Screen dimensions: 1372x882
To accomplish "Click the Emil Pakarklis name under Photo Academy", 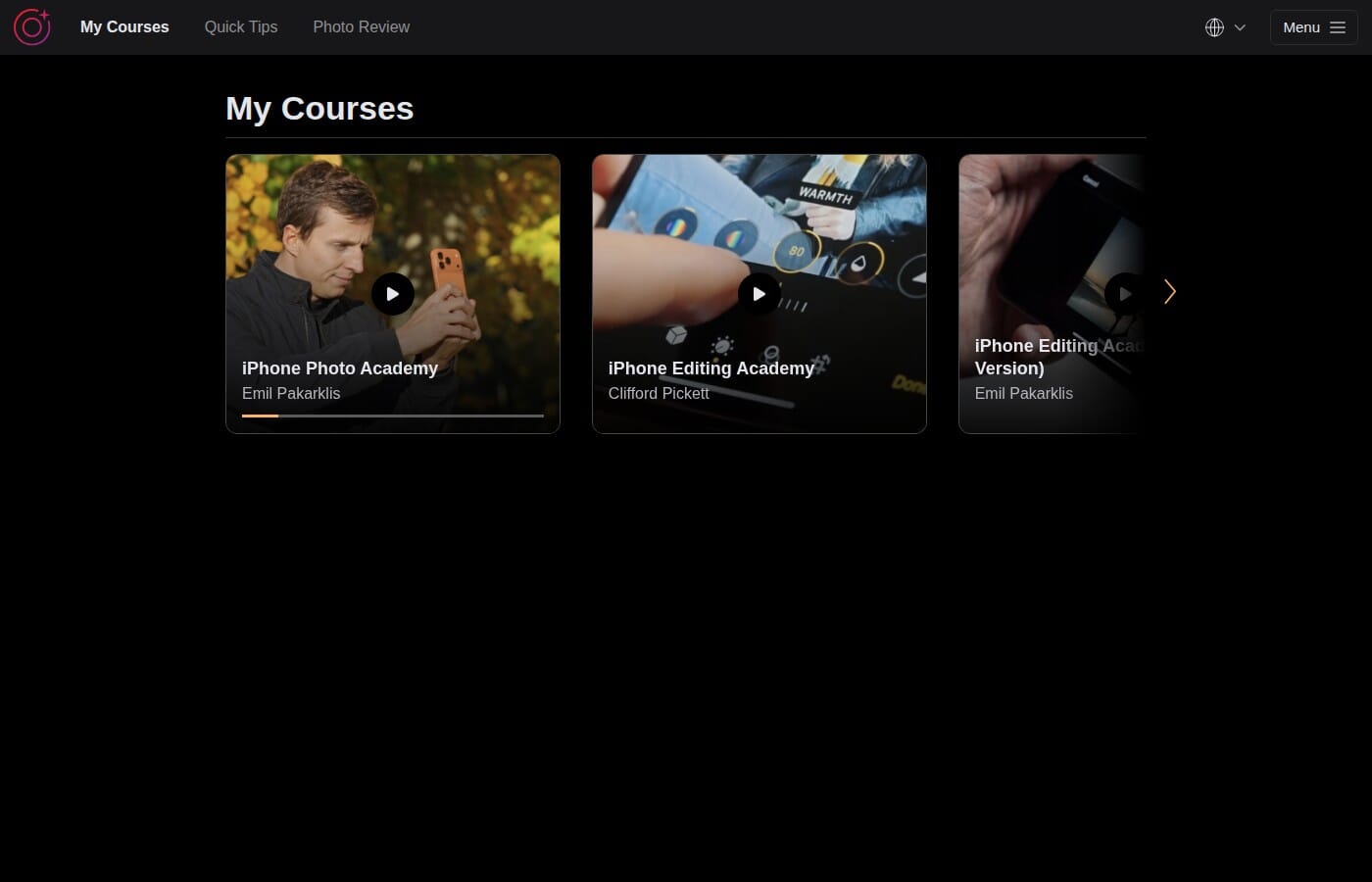I will [291, 394].
